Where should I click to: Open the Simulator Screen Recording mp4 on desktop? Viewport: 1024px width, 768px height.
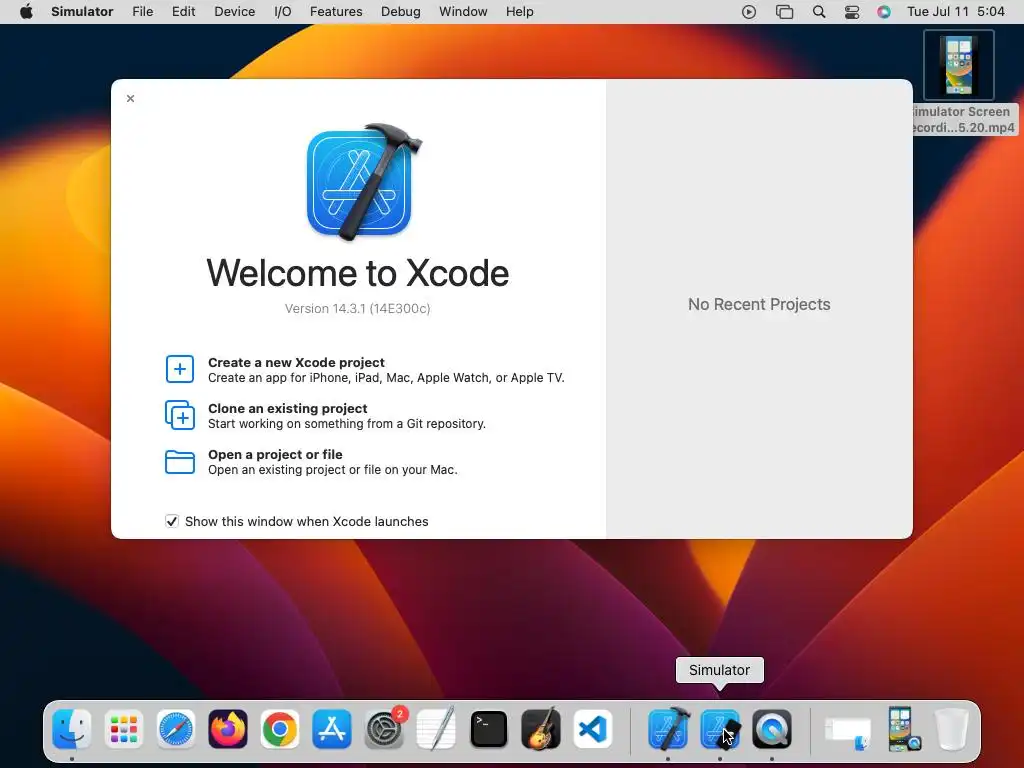click(959, 65)
